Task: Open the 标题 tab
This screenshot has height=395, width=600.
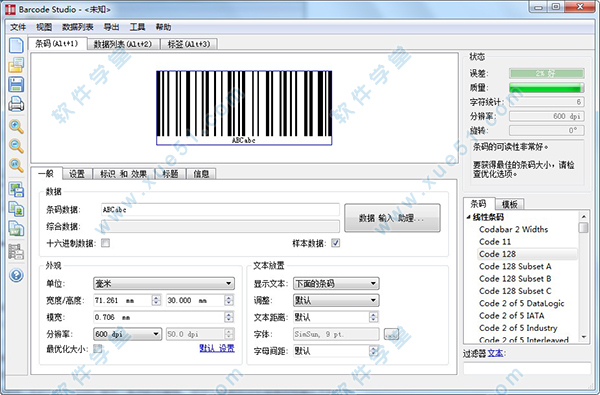Action: (170, 174)
